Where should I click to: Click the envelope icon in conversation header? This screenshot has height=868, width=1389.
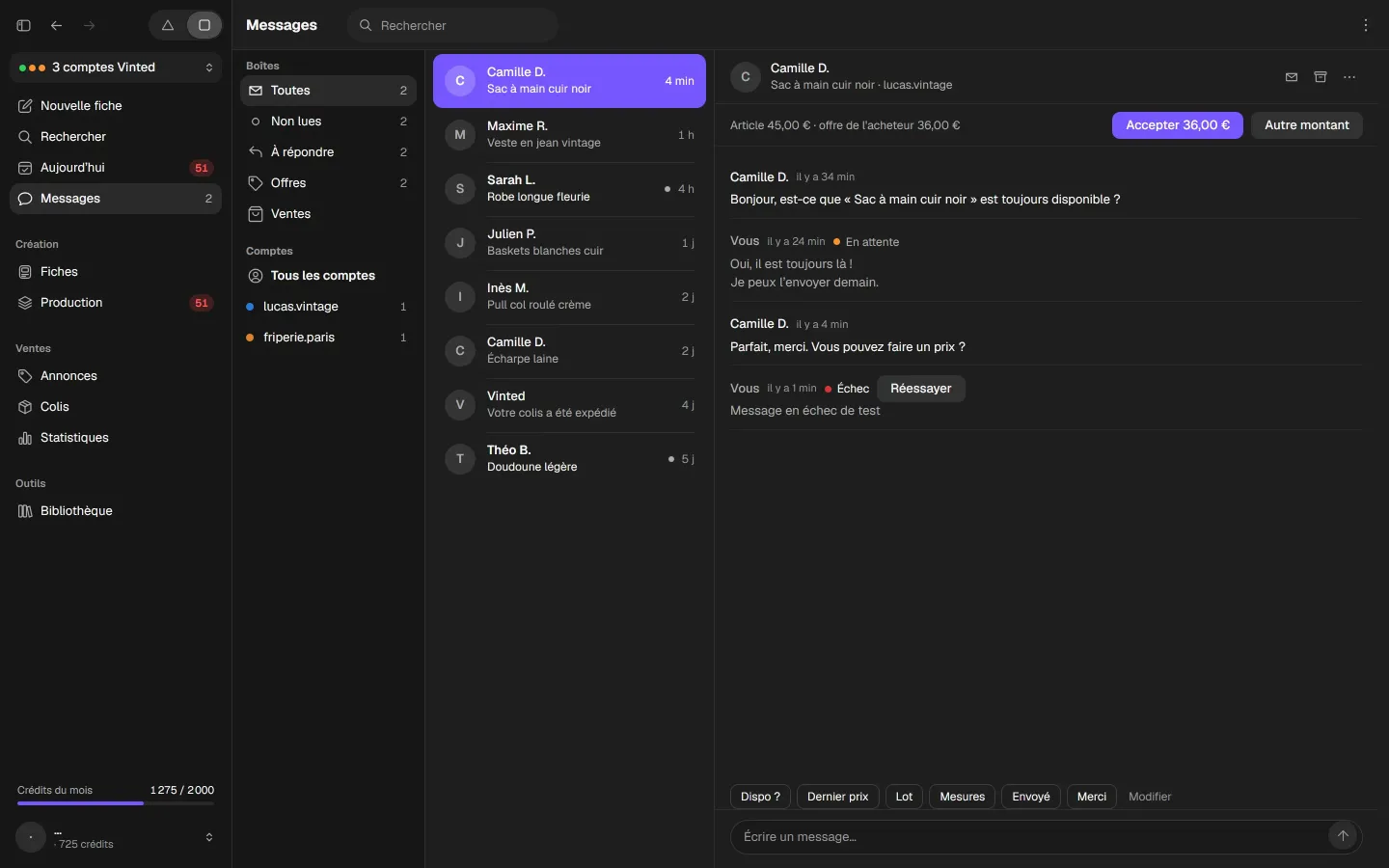point(1292,77)
